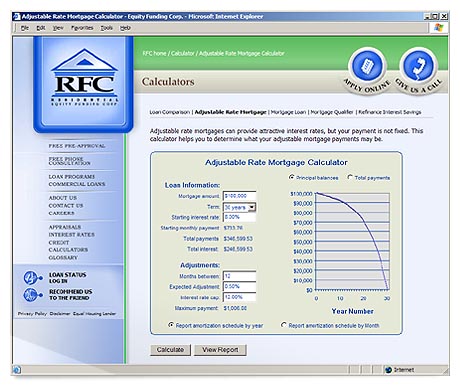This screenshot has height=385, width=460.
Task: Select the Total payments radio button
Action: [350, 177]
